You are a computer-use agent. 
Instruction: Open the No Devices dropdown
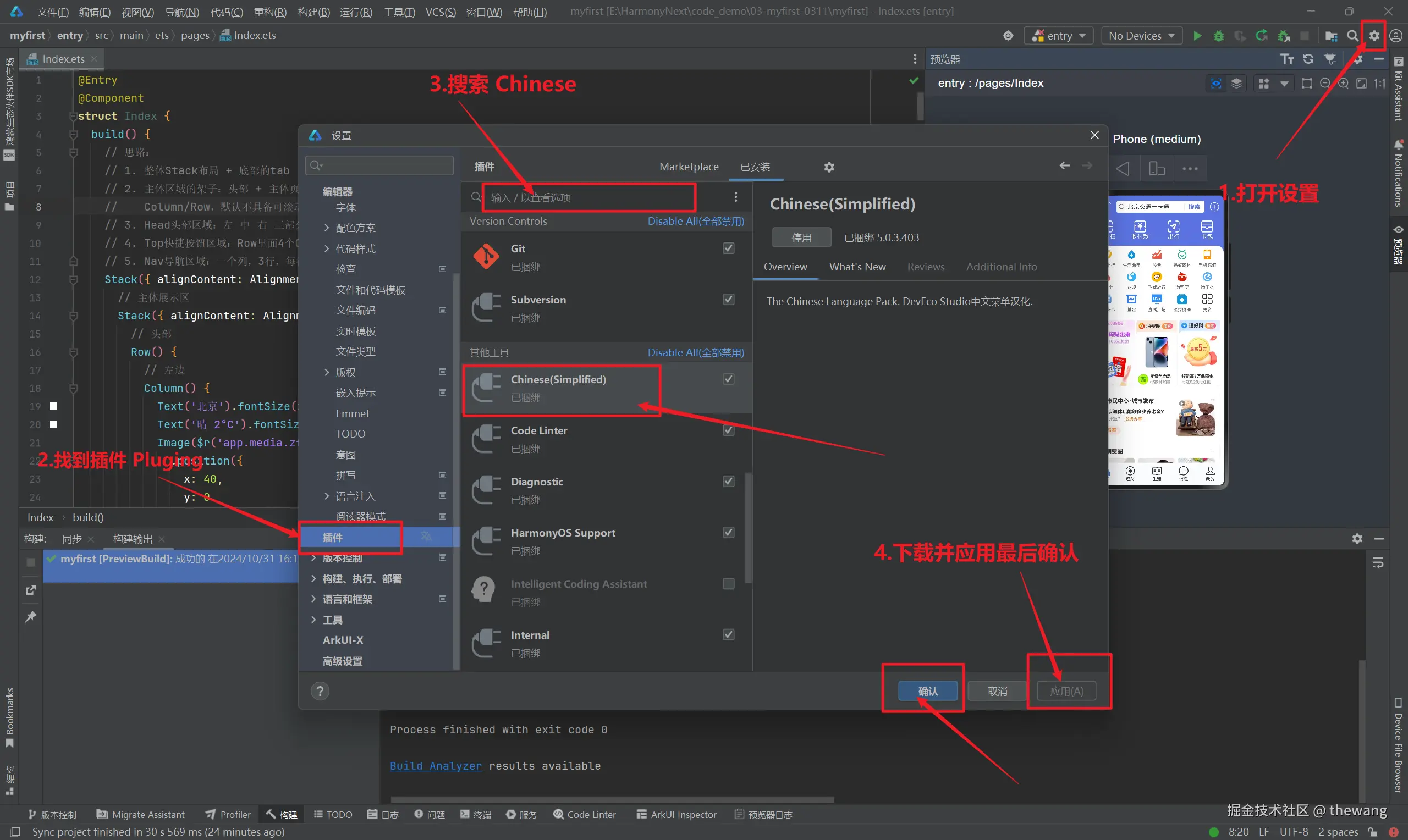click(1141, 36)
